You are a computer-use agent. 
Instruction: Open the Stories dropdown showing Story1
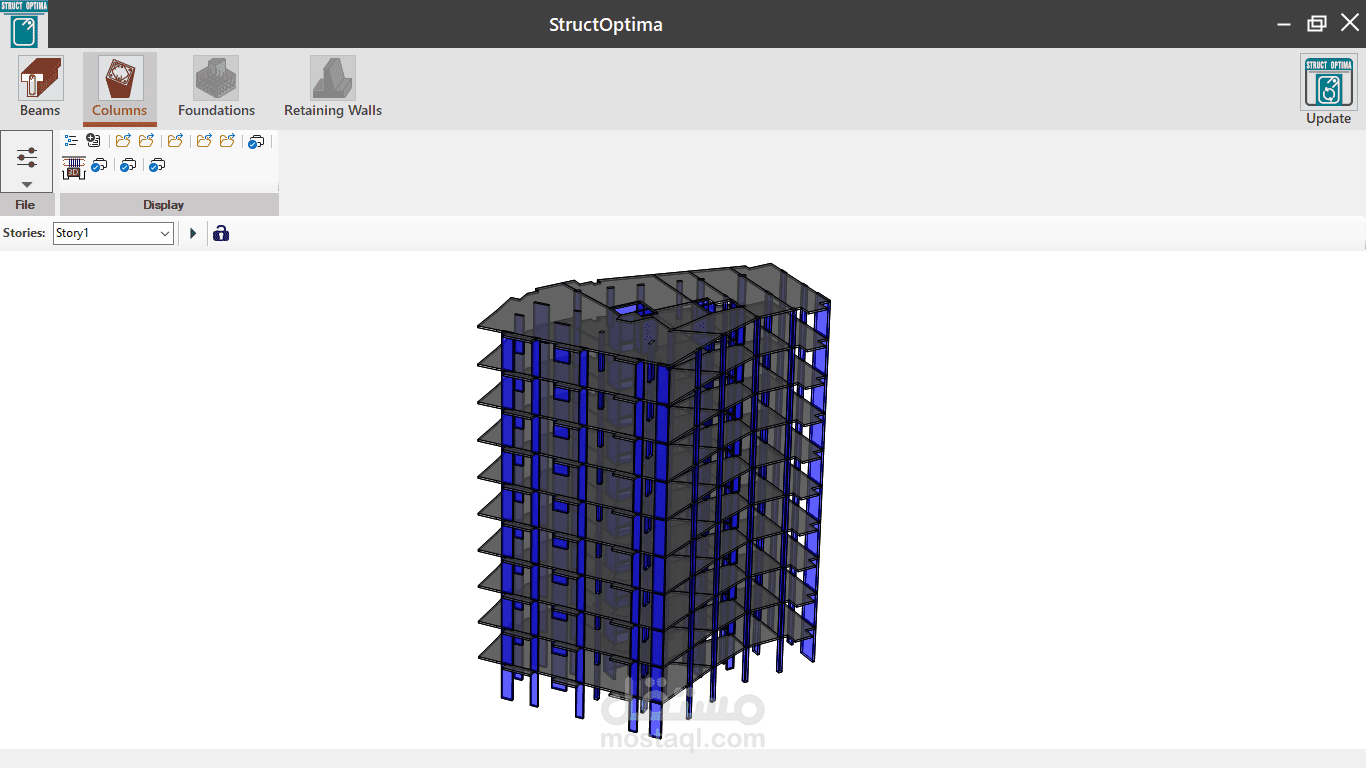[x=114, y=233]
